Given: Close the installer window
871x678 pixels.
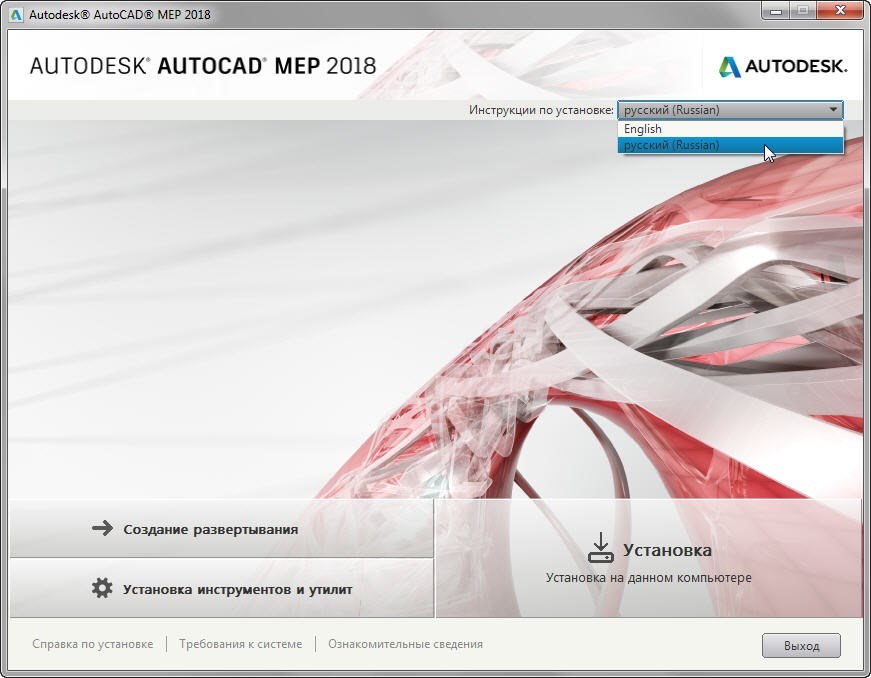Looking at the screenshot, I should 840,11.
